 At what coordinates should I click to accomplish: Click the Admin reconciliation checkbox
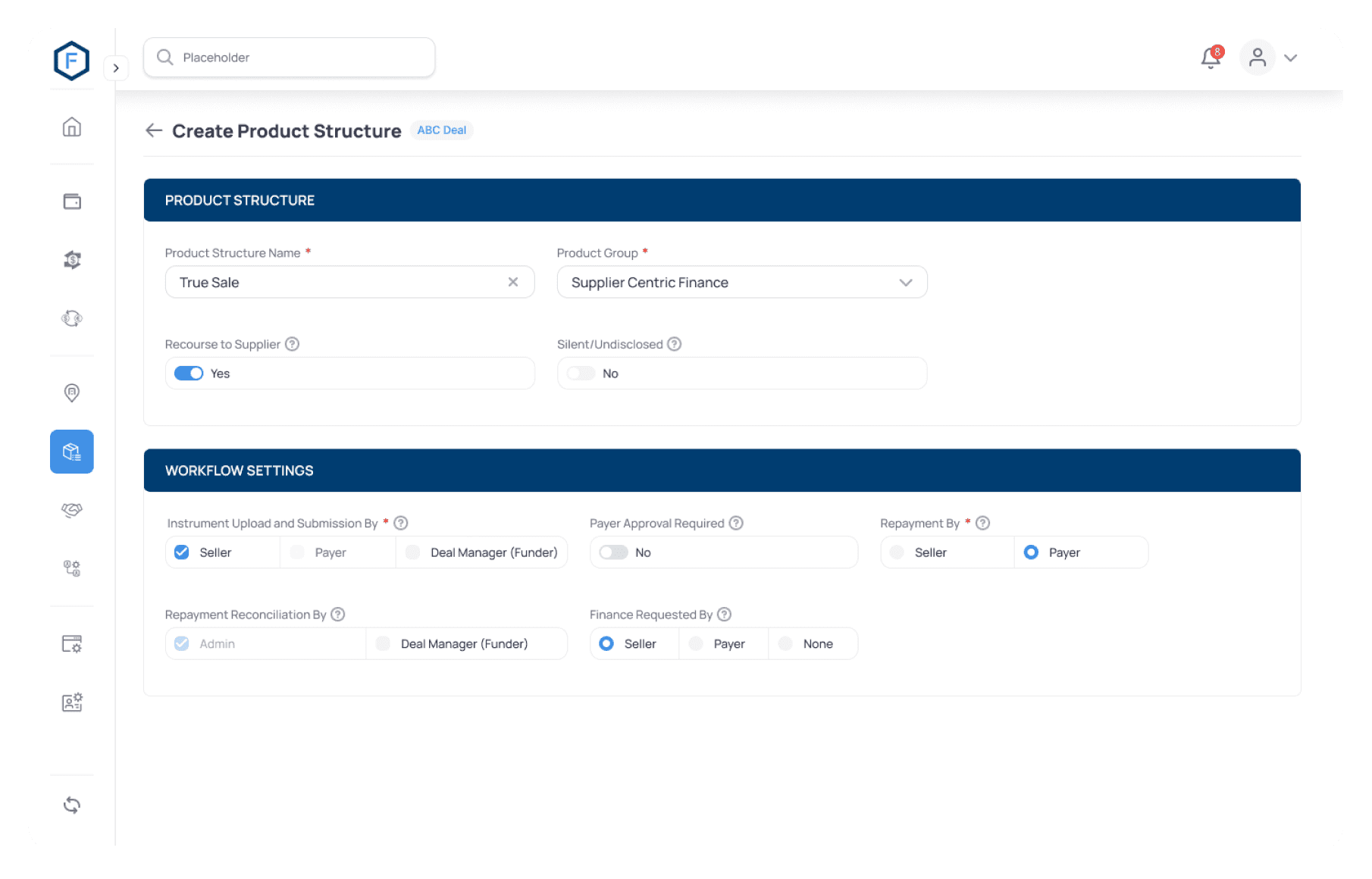(182, 643)
